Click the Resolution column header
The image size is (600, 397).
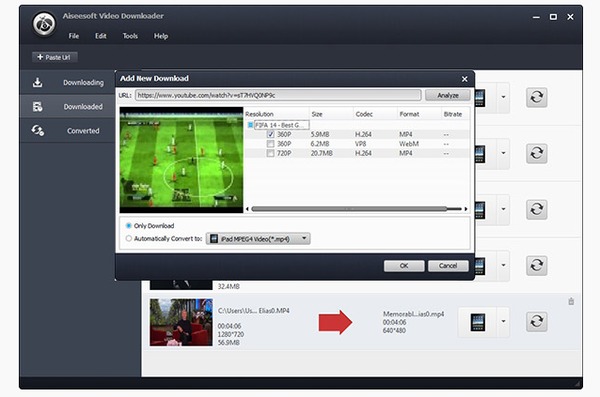pyautogui.click(x=277, y=114)
